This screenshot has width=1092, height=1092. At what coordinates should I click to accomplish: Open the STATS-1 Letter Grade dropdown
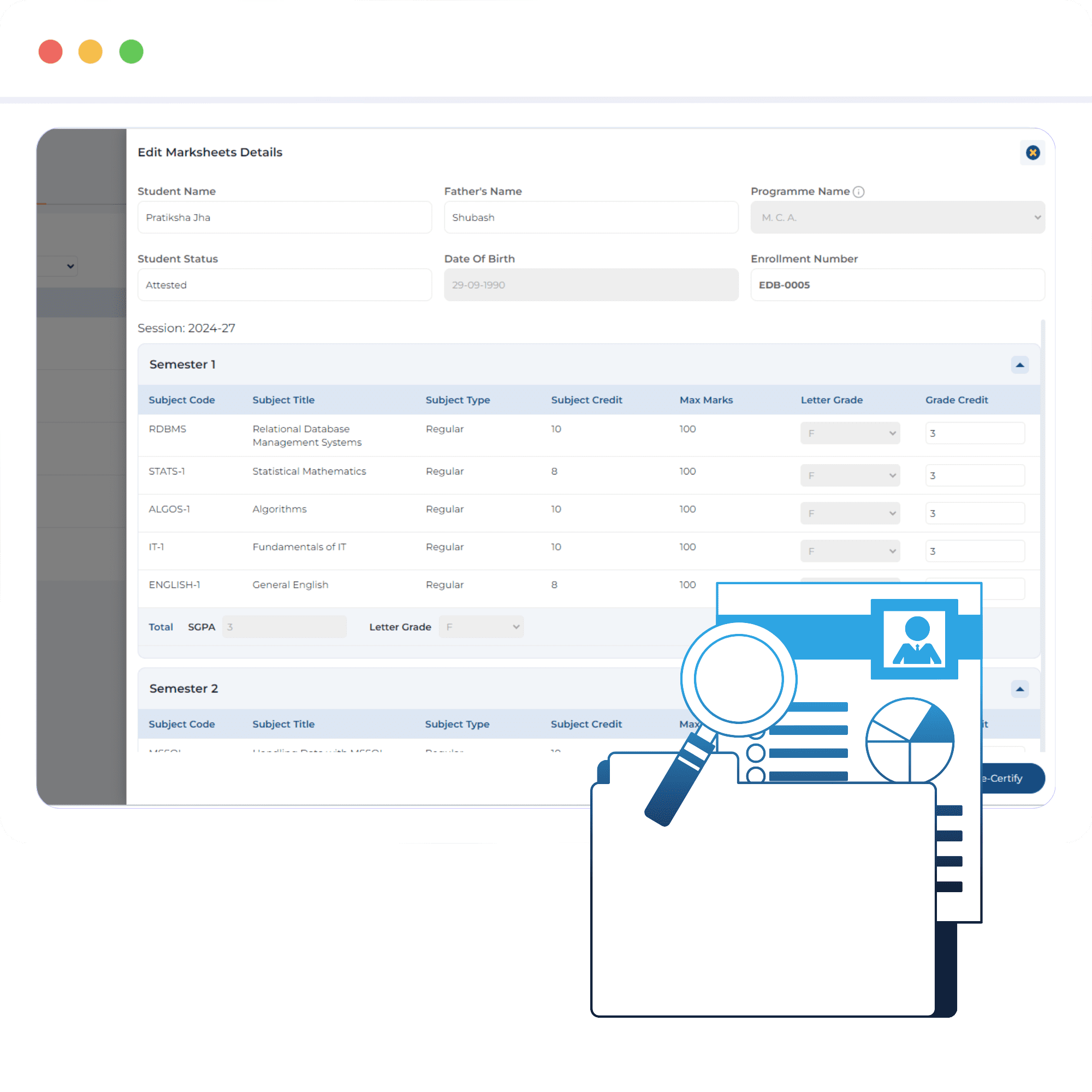pyautogui.click(x=850, y=476)
